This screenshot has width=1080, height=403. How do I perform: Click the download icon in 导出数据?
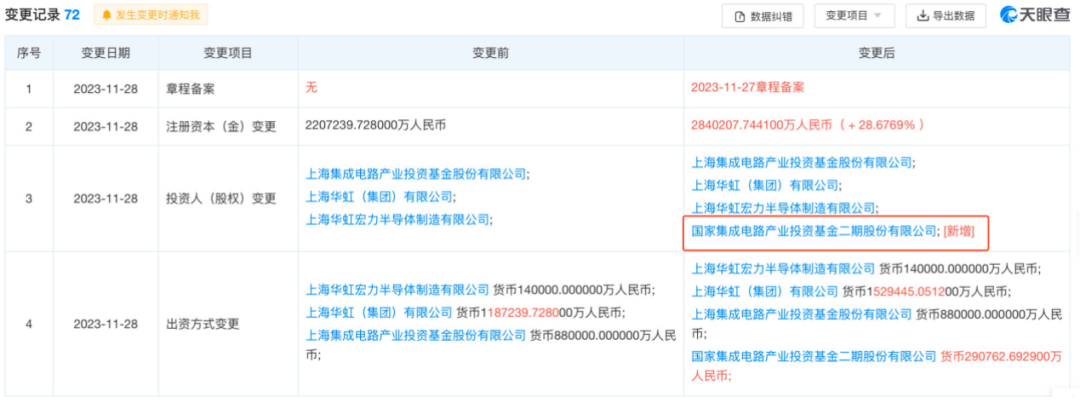tap(920, 16)
